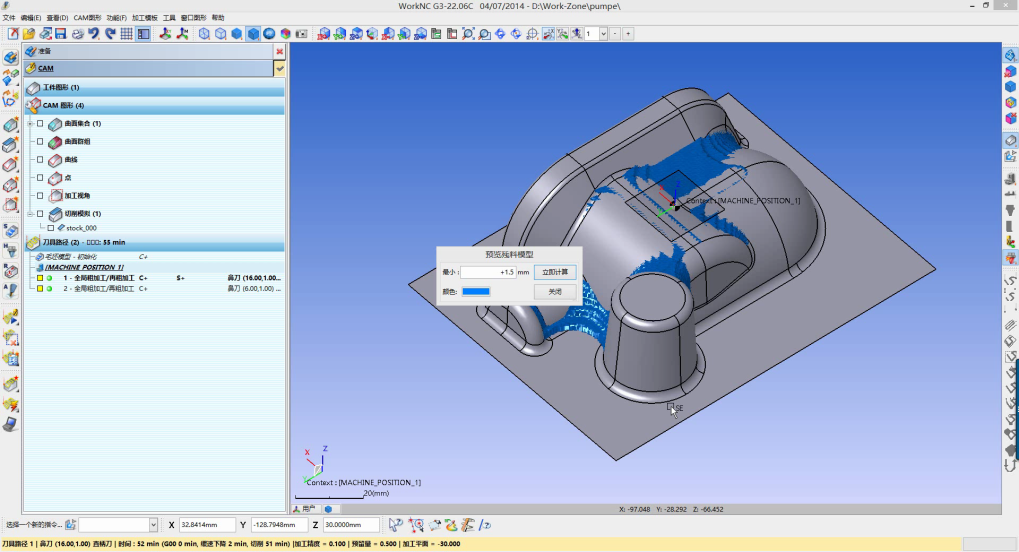Click the 最小 value field showing +1.5
Image resolution: width=1019 pixels, height=552 pixels.
click(x=488, y=272)
